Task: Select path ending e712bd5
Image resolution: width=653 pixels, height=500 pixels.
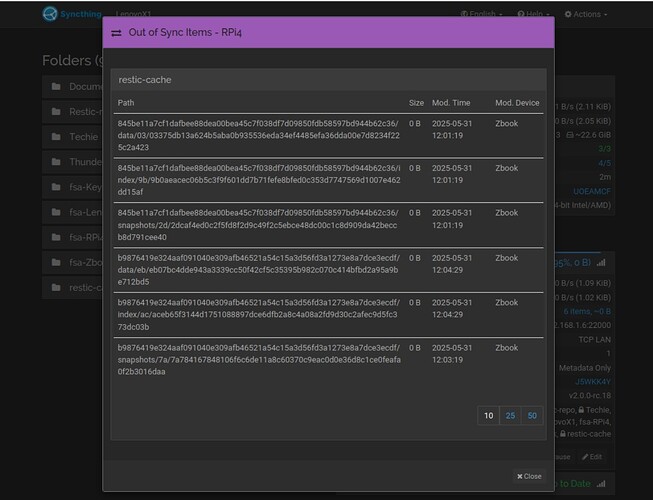Action: (259, 270)
